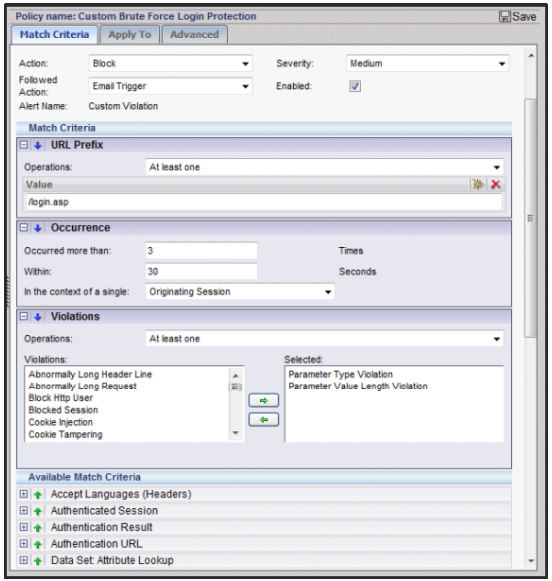The image size is (552, 581).
Task: Switch to the Advanced tab
Action: (x=194, y=34)
